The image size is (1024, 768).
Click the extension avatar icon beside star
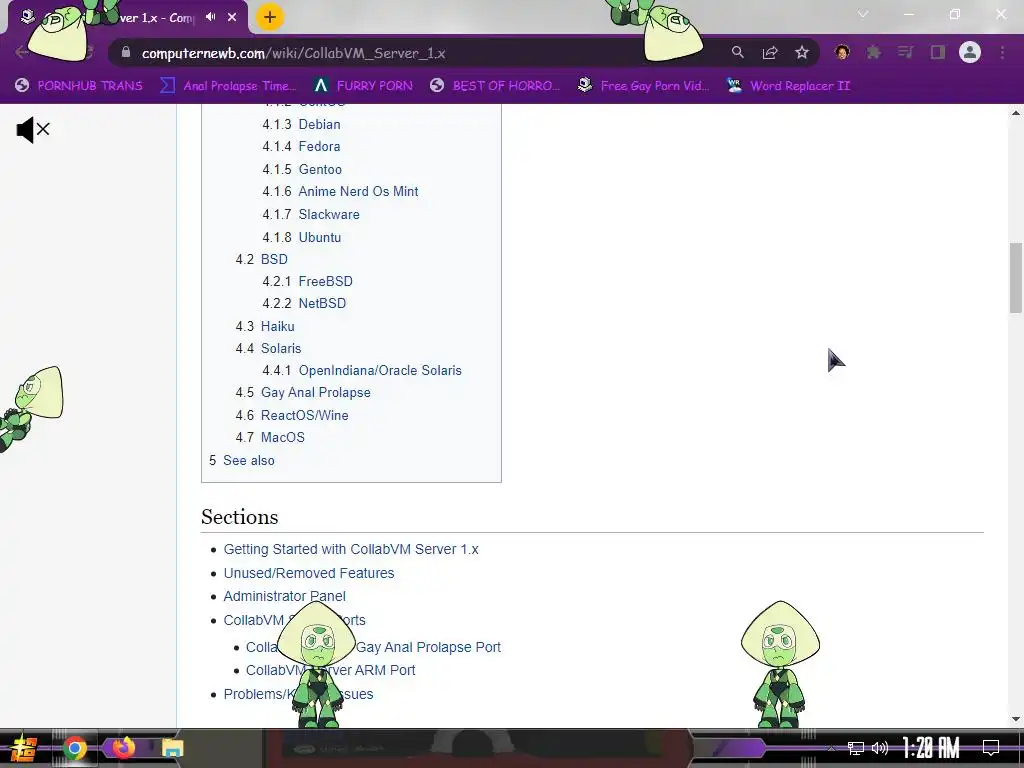click(842, 52)
